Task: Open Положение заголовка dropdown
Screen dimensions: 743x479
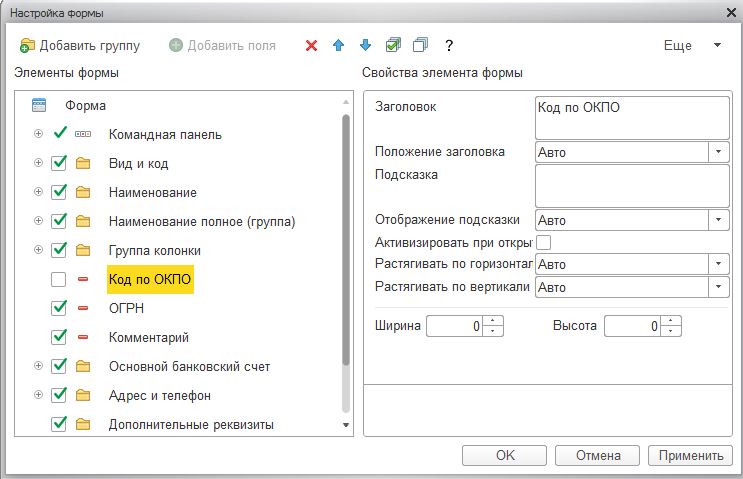Action: tap(718, 152)
